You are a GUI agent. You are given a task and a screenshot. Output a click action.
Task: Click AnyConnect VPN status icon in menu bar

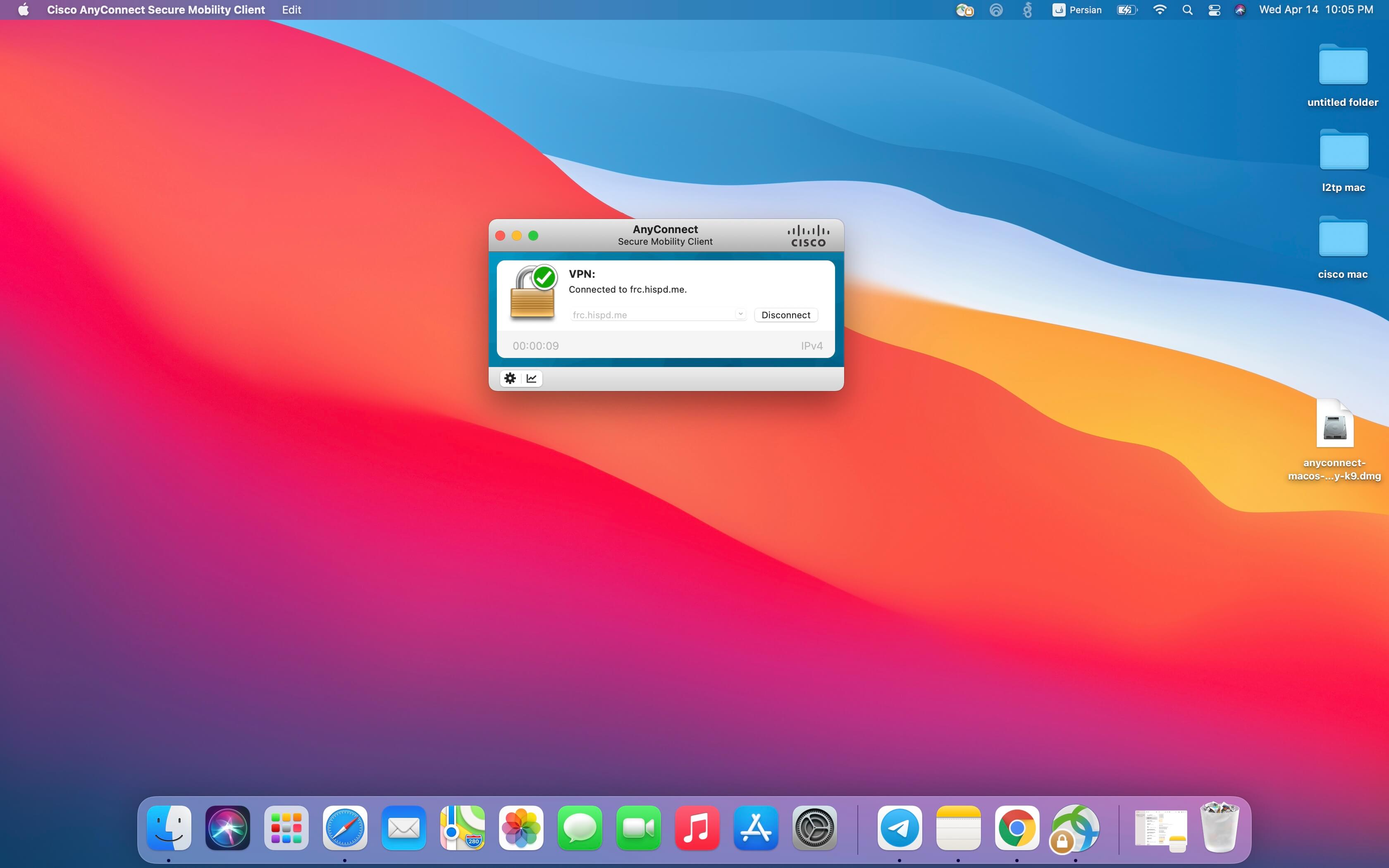(964, 10)
